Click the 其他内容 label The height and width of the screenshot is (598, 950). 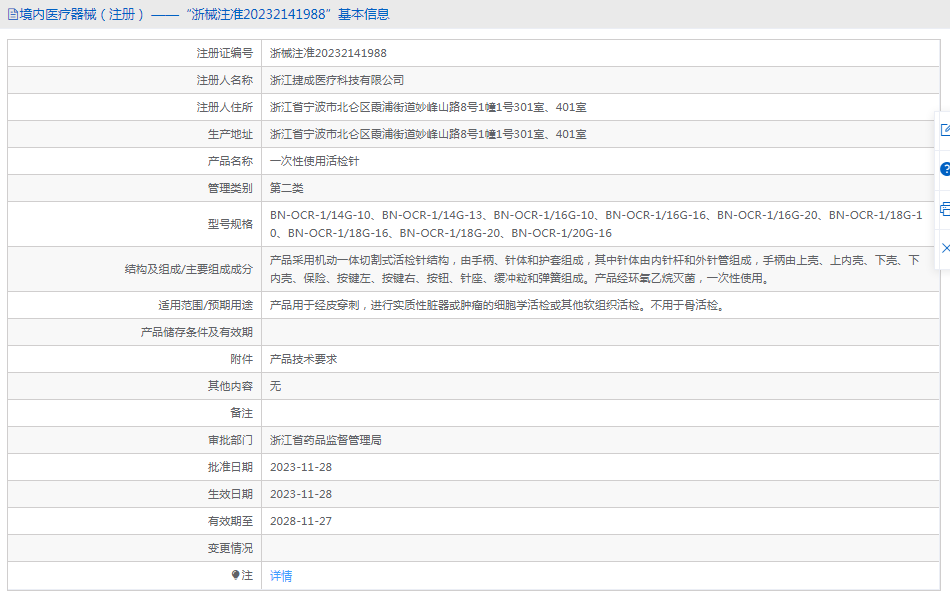click(x=230, y=386)
